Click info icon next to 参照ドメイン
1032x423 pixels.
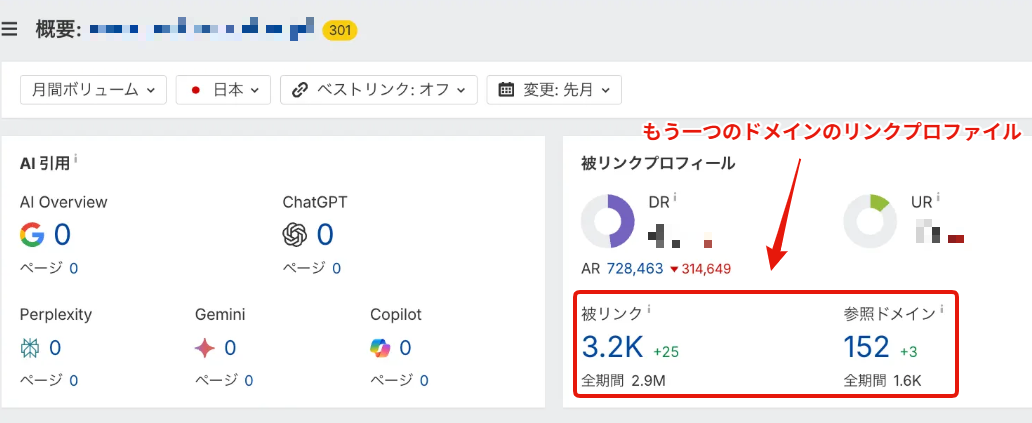point(941,311)
